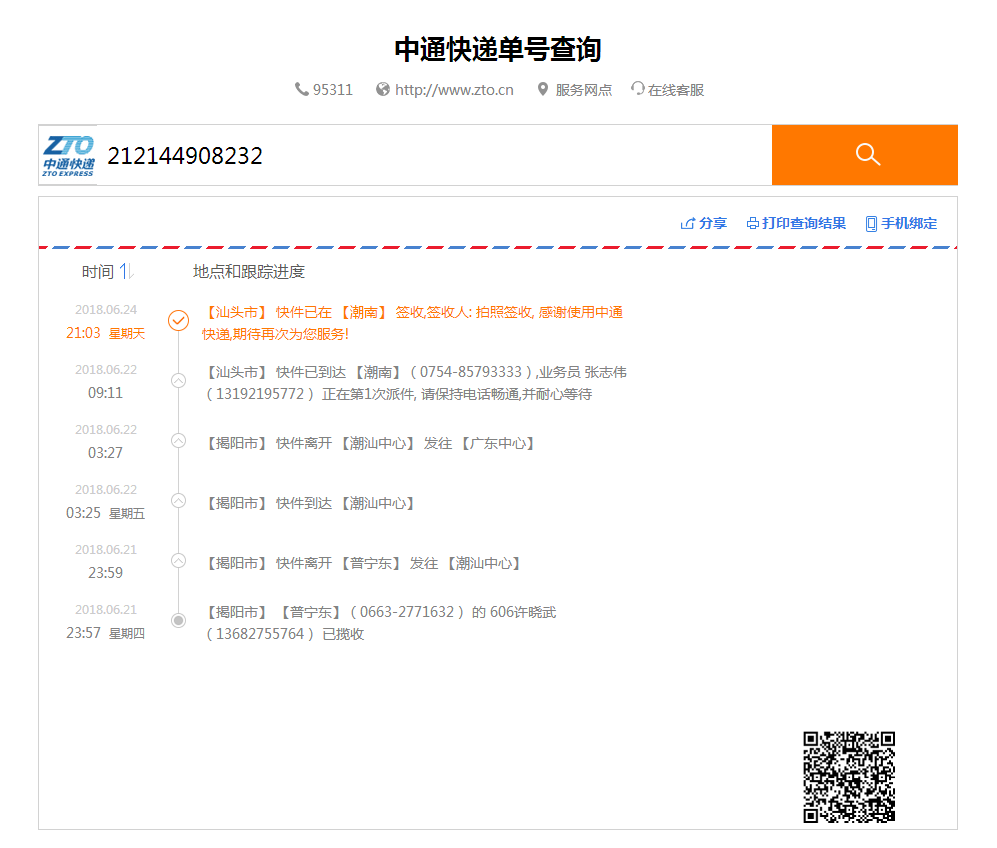This screenshot has width=997, height=848.
Task: Click the 21:03 星期天 time label
Action: point(106,333)
